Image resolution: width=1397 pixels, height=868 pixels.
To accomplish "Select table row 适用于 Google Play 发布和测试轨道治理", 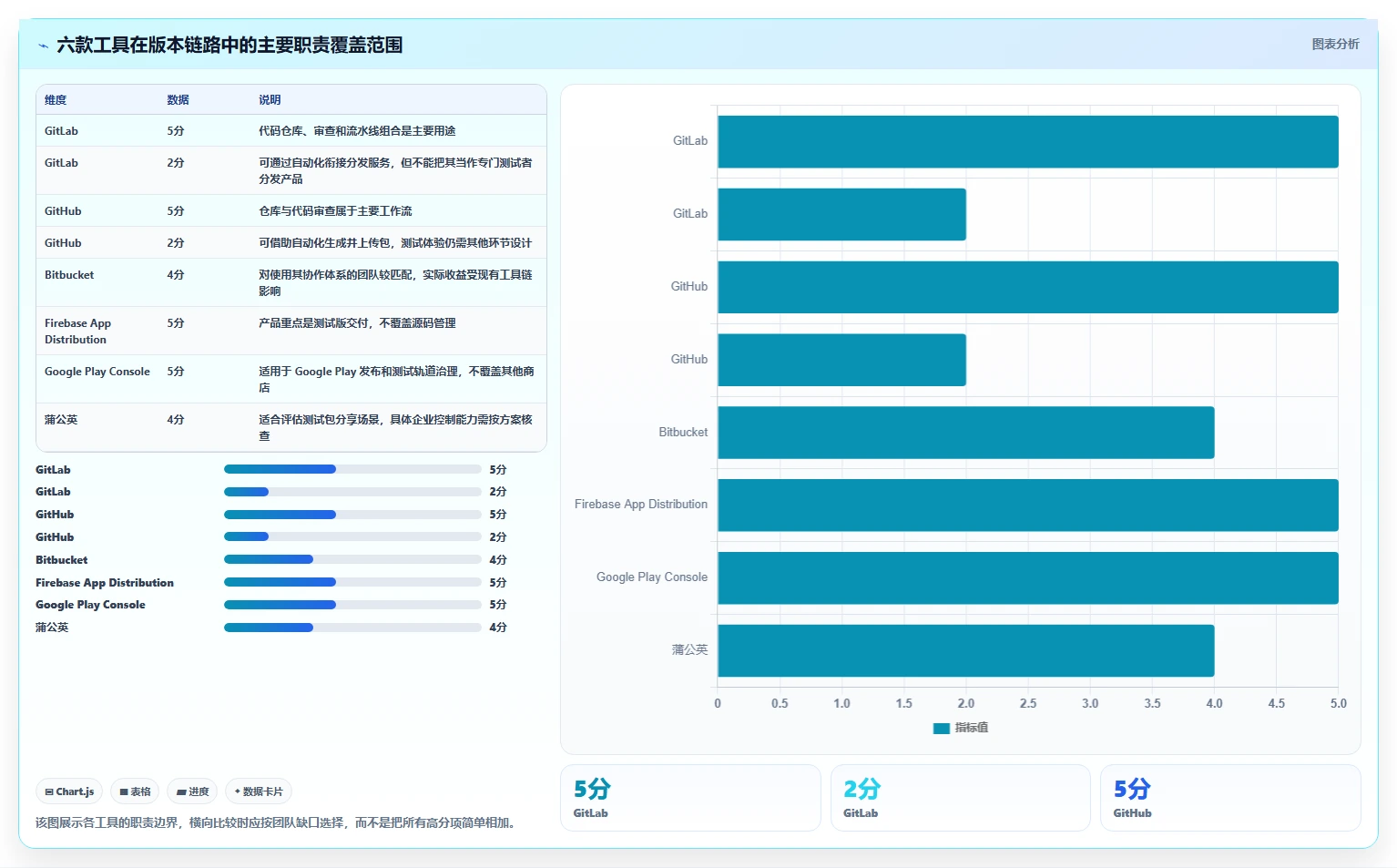I will (291, 379).
